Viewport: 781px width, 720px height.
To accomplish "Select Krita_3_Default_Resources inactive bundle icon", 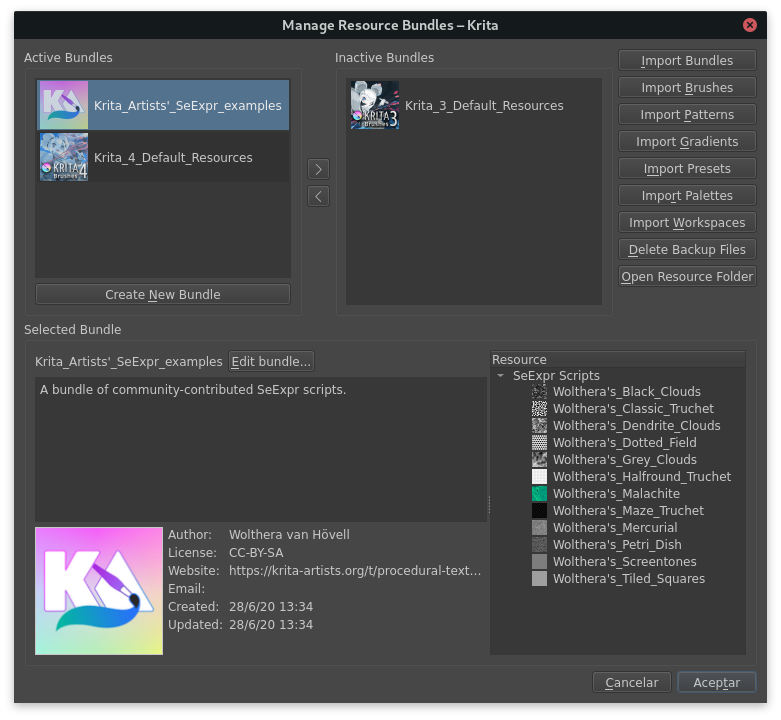I will pyautogui.click(x=375, y=106).
